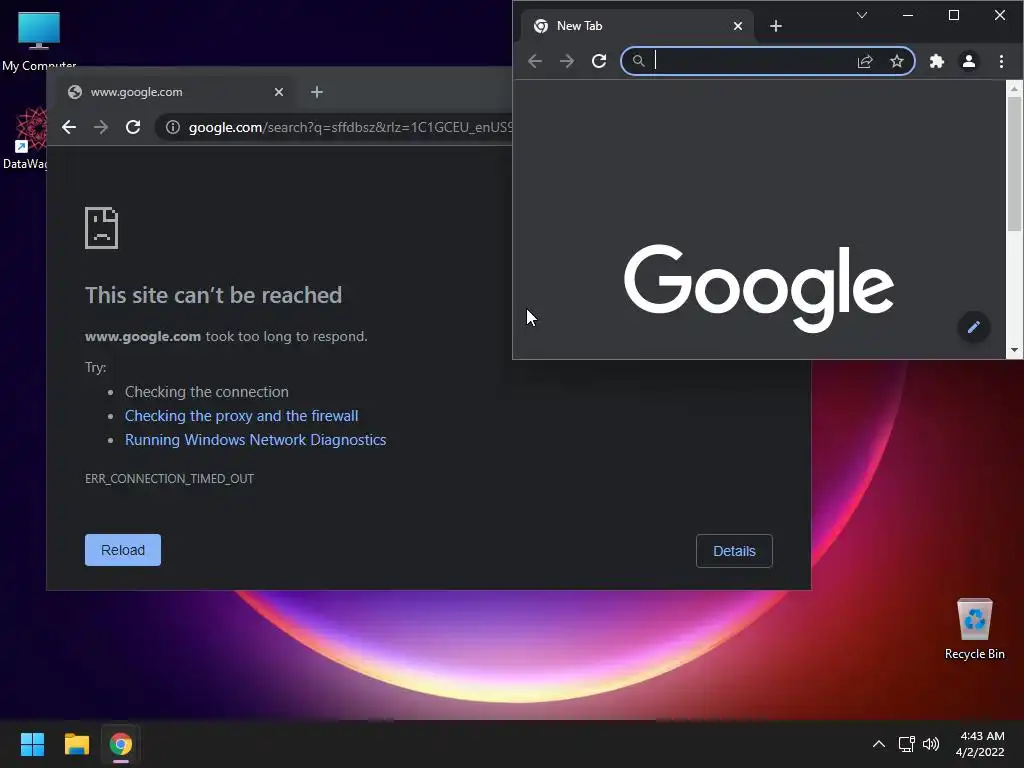Viewport: 1024px width, 768px height.
Task: Click the volume speaker tray icon
Action: click(x=931, y=744)
